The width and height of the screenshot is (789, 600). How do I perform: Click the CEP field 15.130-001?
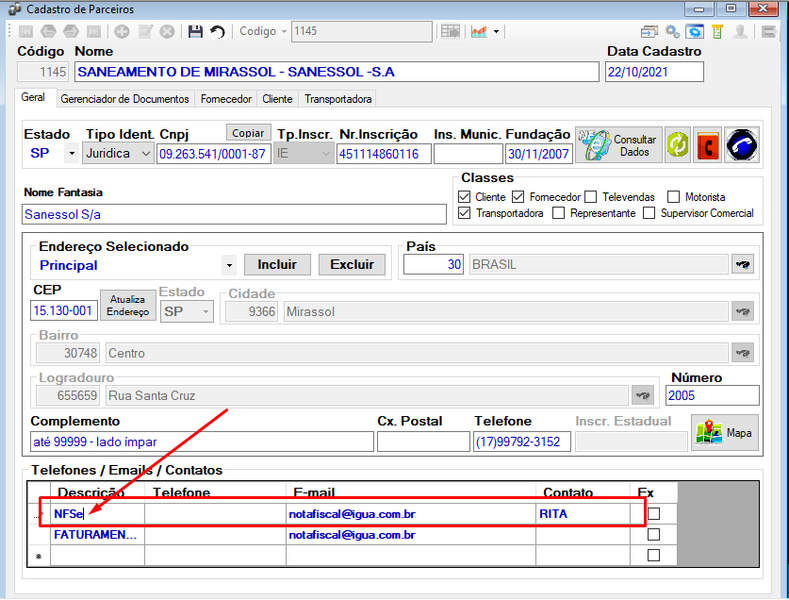(x=63, y=311)
